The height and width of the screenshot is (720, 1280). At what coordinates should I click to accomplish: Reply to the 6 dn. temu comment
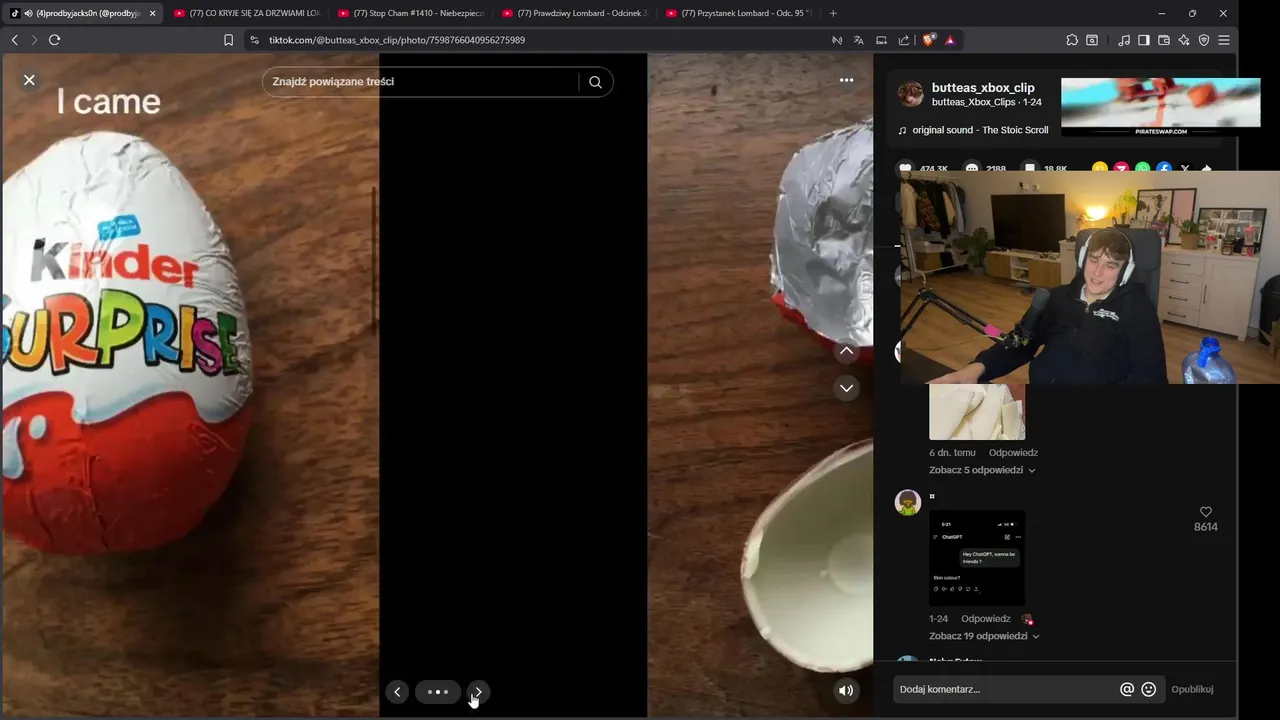coord(1013,453)
